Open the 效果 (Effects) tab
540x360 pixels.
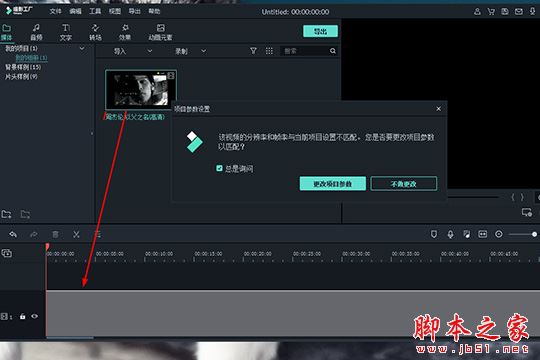[125, 32]
